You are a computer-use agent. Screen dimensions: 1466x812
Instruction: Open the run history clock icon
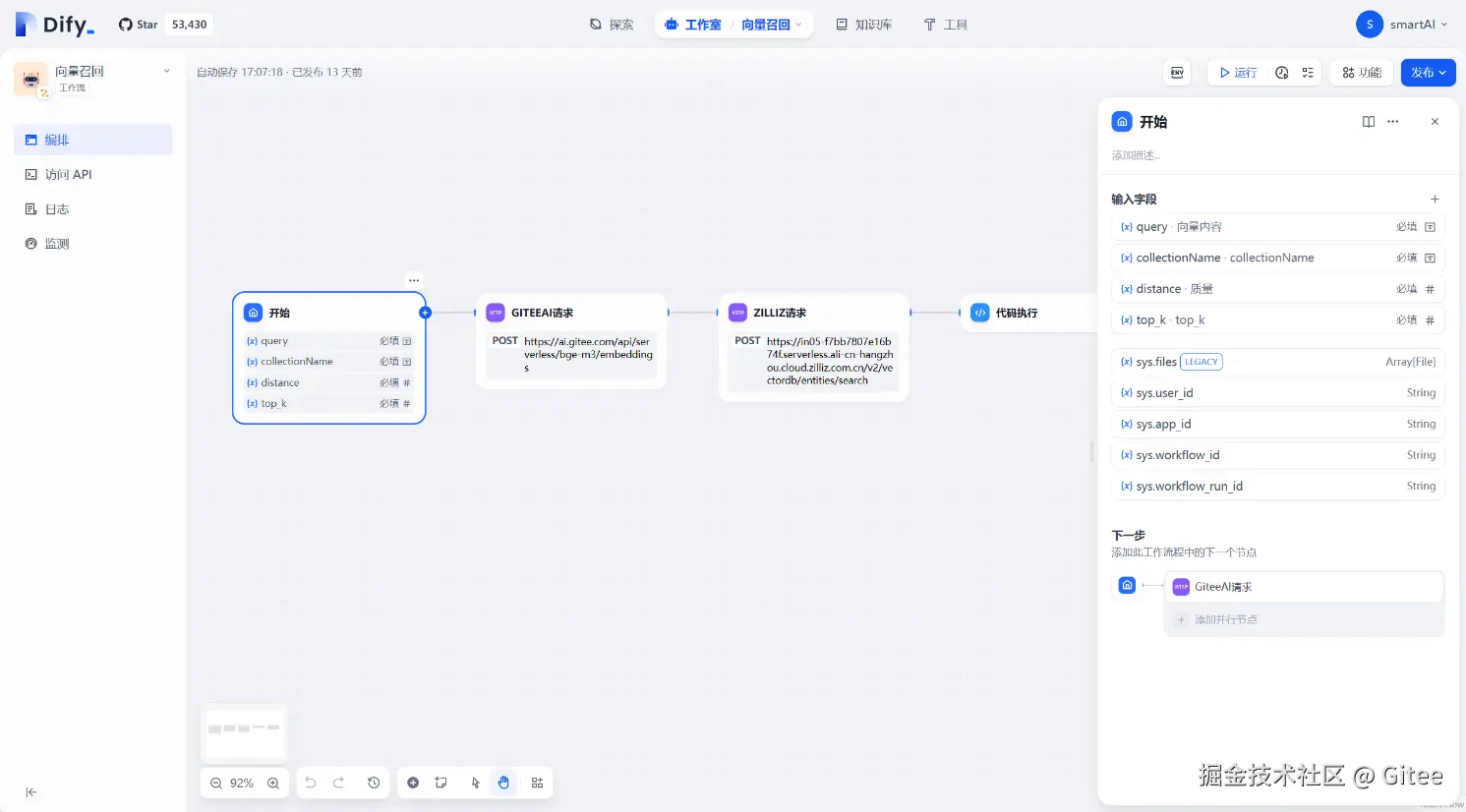point(1282,73)
